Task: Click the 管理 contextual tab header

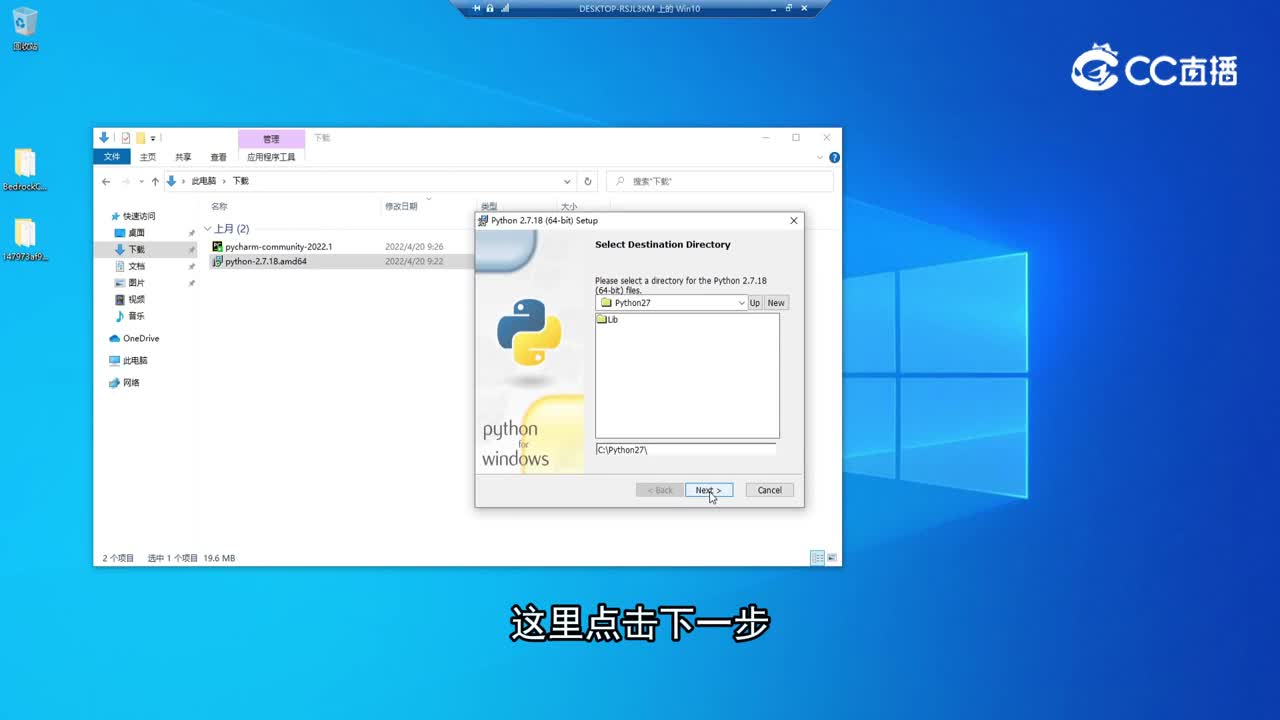Action: [271, 139]
